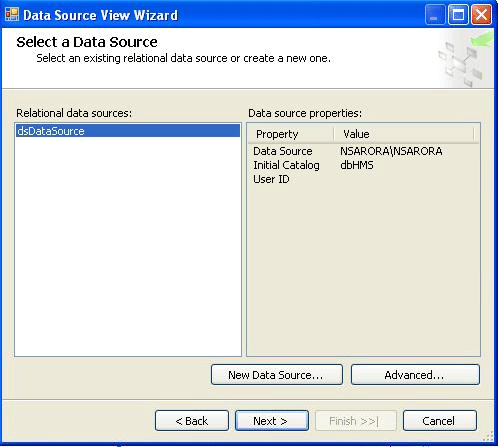Open the Advanced... options
Screen dimensions: 498x447
click(415, 375)
